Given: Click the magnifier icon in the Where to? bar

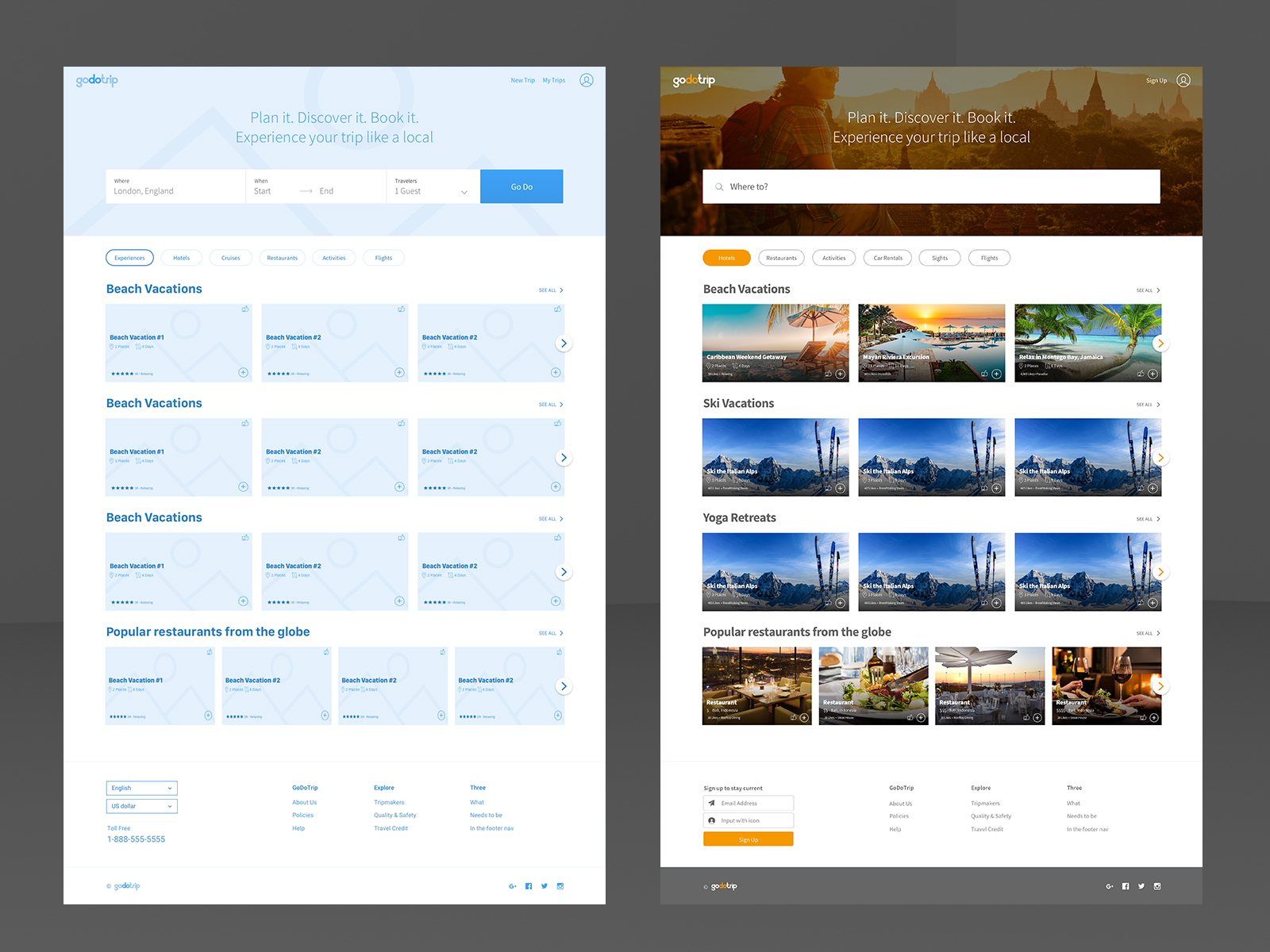Looking at the screenshot, I should click(719, 187).
